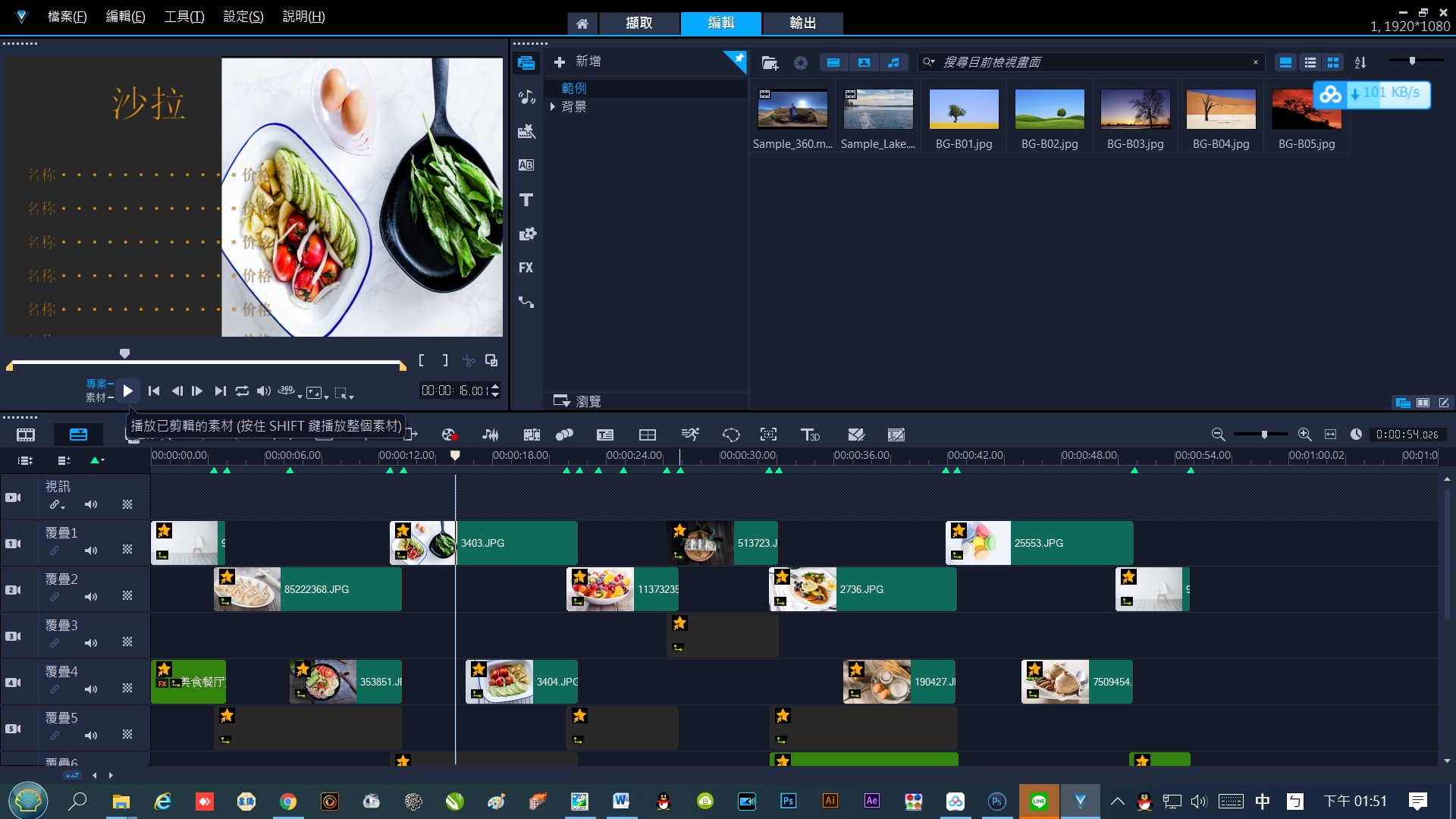Select the BG-B03.jpg thumbnail
This screenshot has width=1456, height=819.
pyautogui.click(x=1135, y=110)
